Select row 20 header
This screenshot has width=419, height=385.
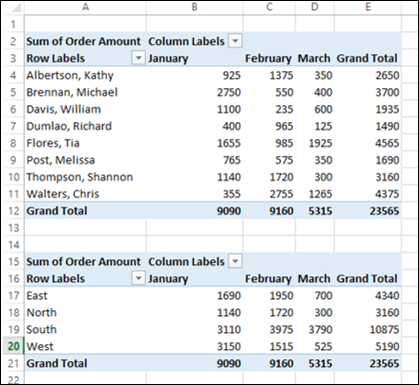click(13, 346)
